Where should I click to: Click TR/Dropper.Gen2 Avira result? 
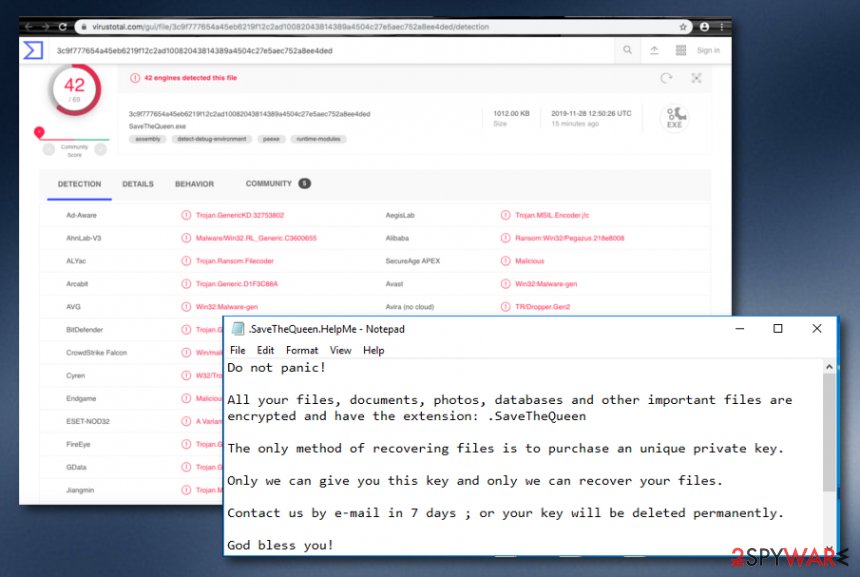pyautogui.click(x=542, y=307)
